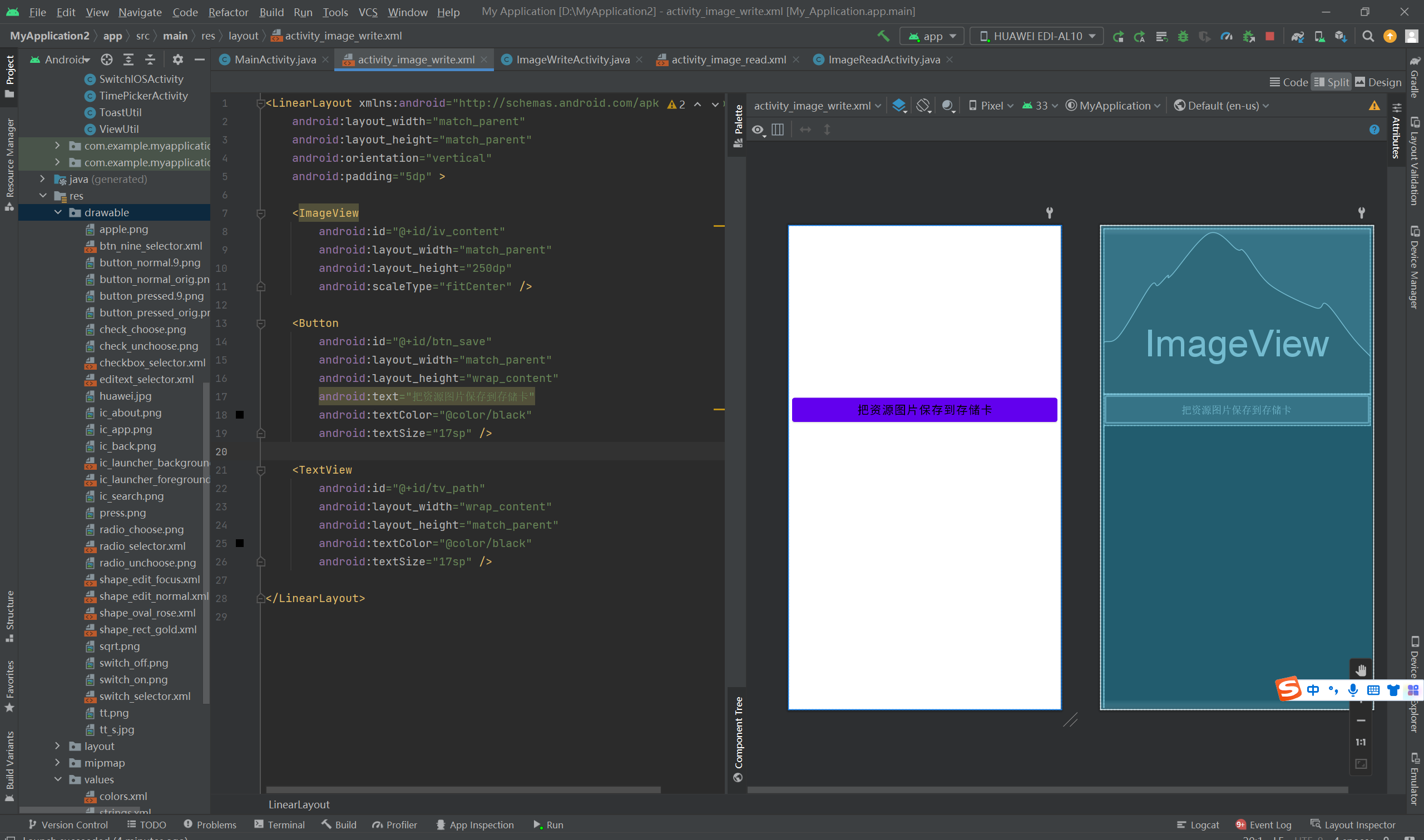Viewport: 1424px width, 840px height.
Task: Open Search Everywhere magnifier icon
Action: [x=1367, y=36]
